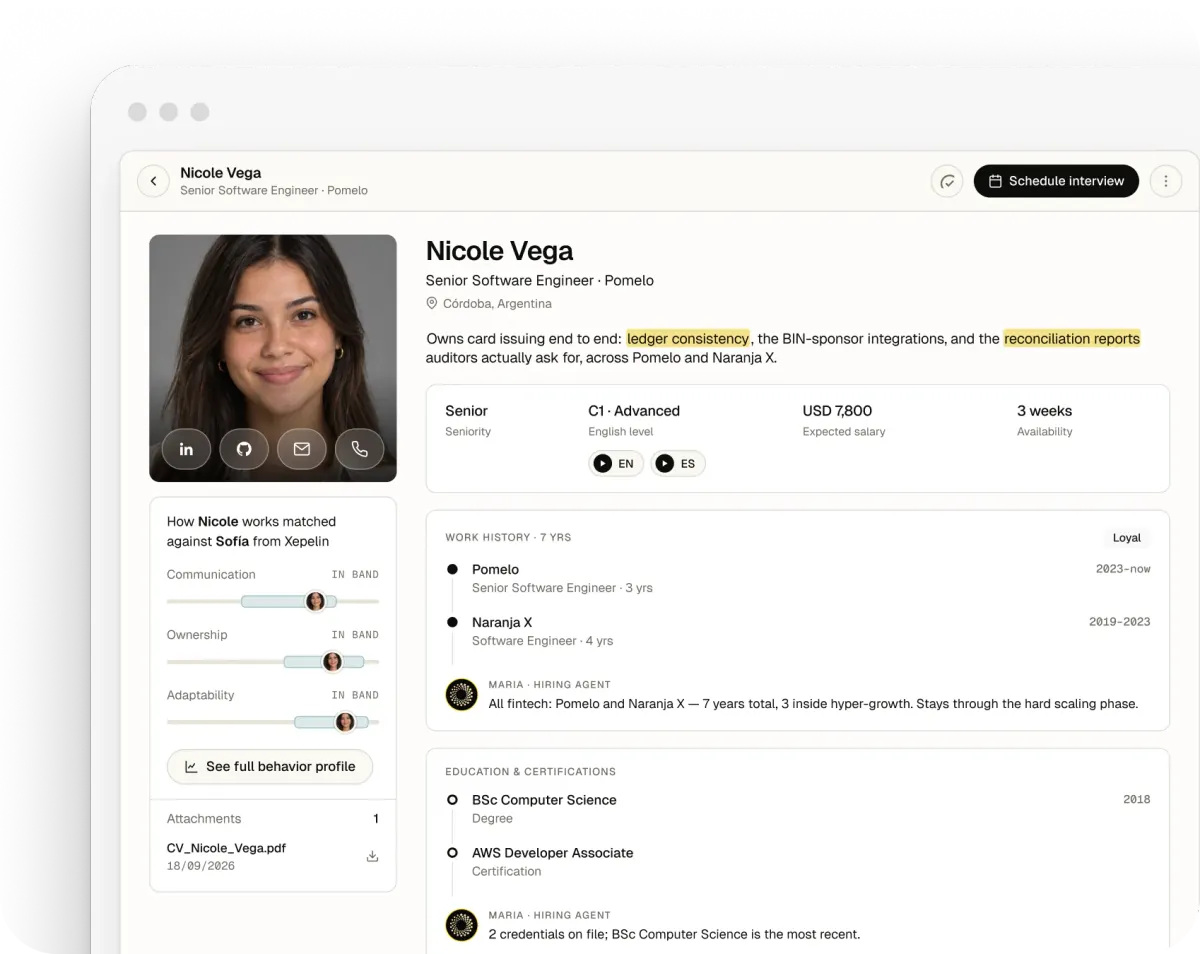The height and width of the screenshot is (954, 1200).
Task: Click the Loyal badge in Work History
Action: tap(1127, 538)
